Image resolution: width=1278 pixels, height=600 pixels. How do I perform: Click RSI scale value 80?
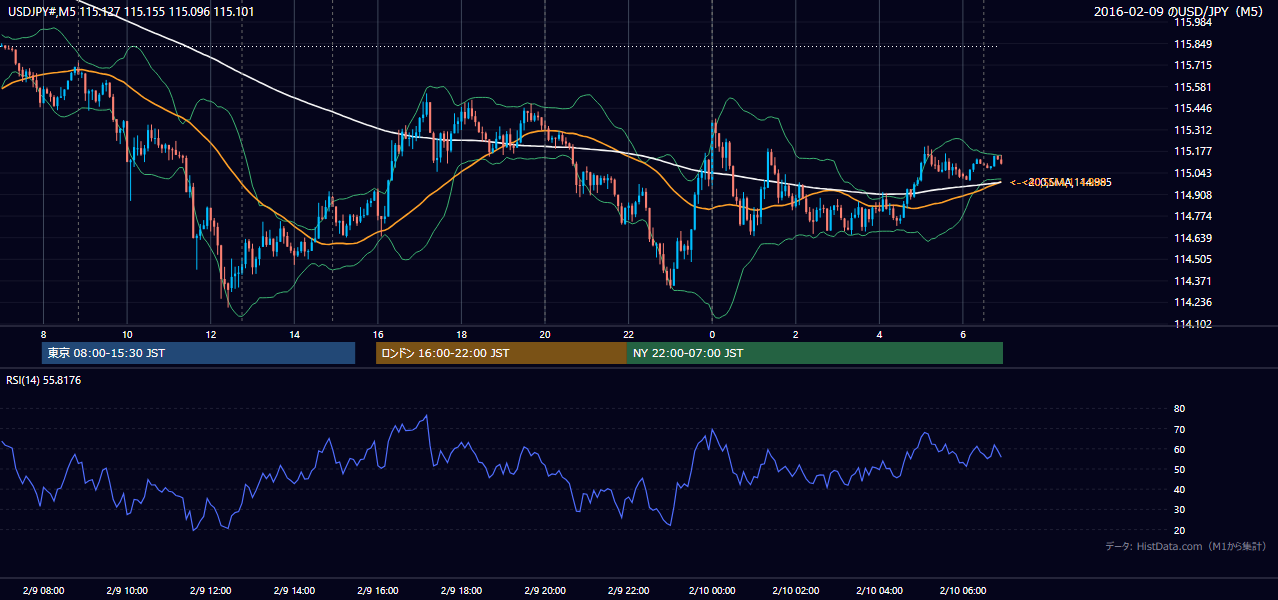[1179, 409]
